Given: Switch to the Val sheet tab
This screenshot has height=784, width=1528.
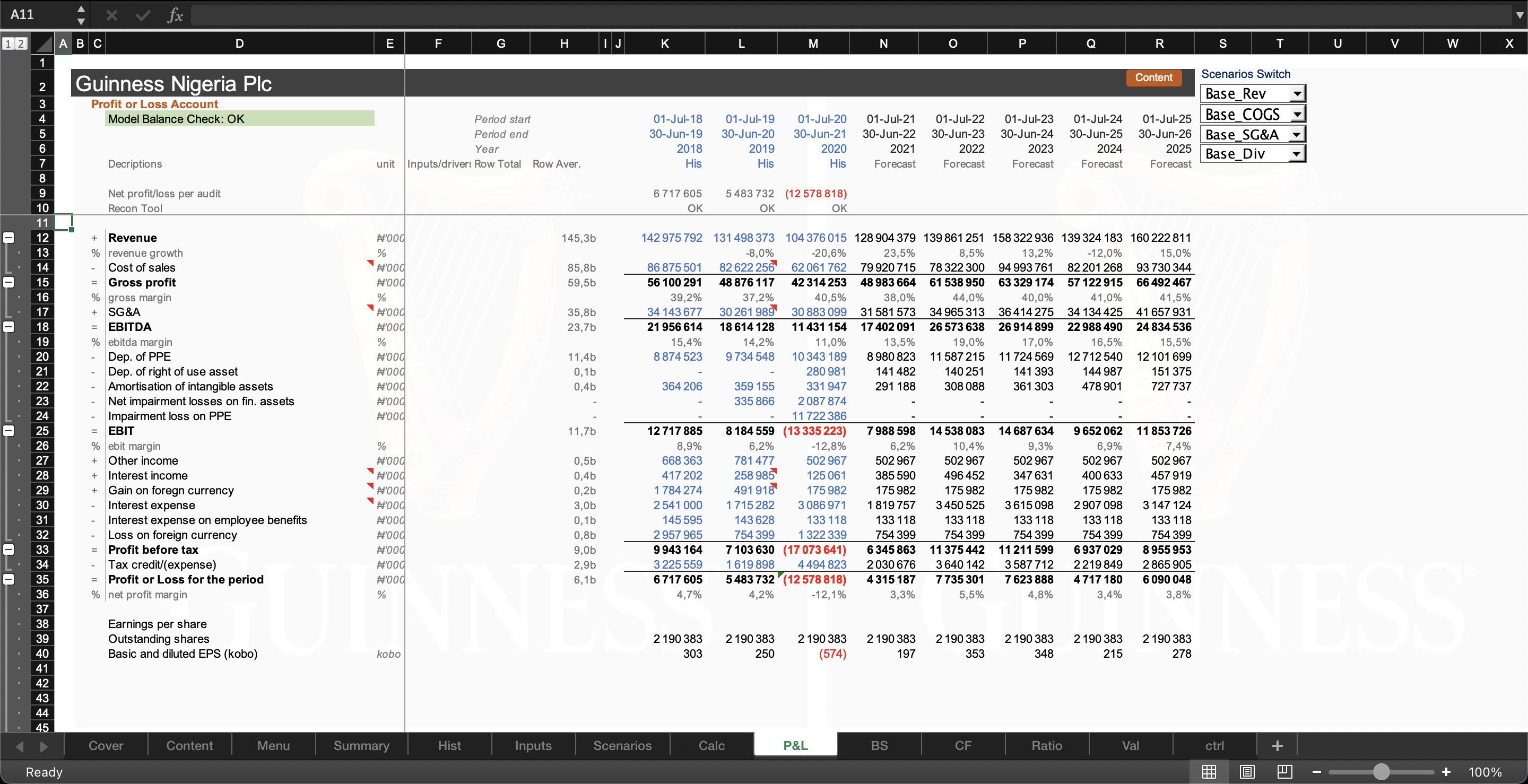Looking at the screenshot, I should point(1131,745).
